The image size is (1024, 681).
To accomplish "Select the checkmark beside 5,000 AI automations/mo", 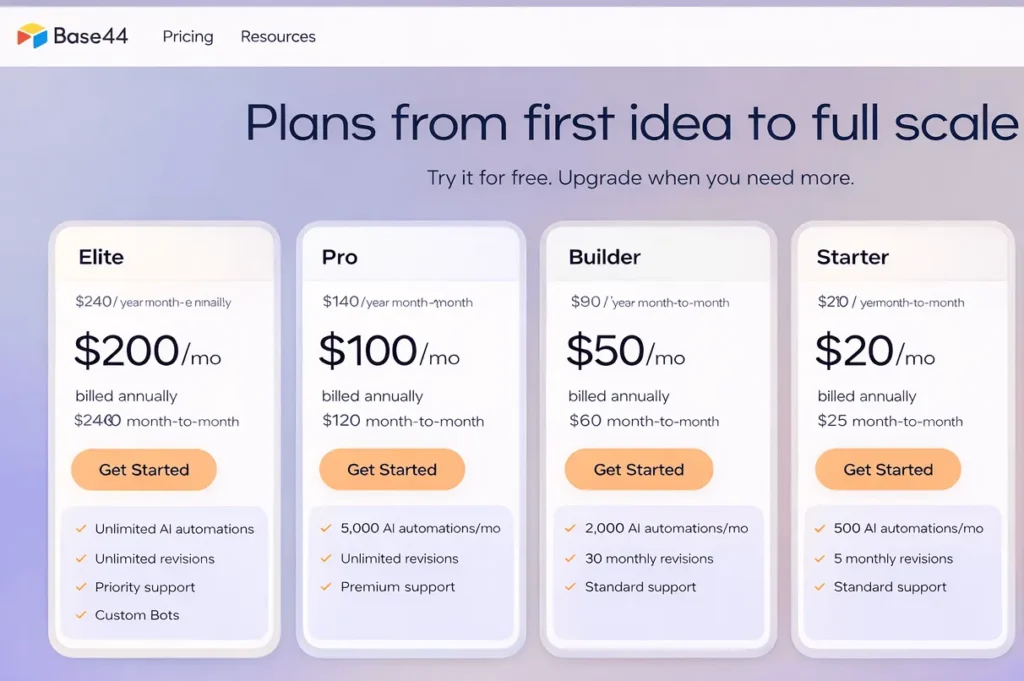I will click(326, 529).
